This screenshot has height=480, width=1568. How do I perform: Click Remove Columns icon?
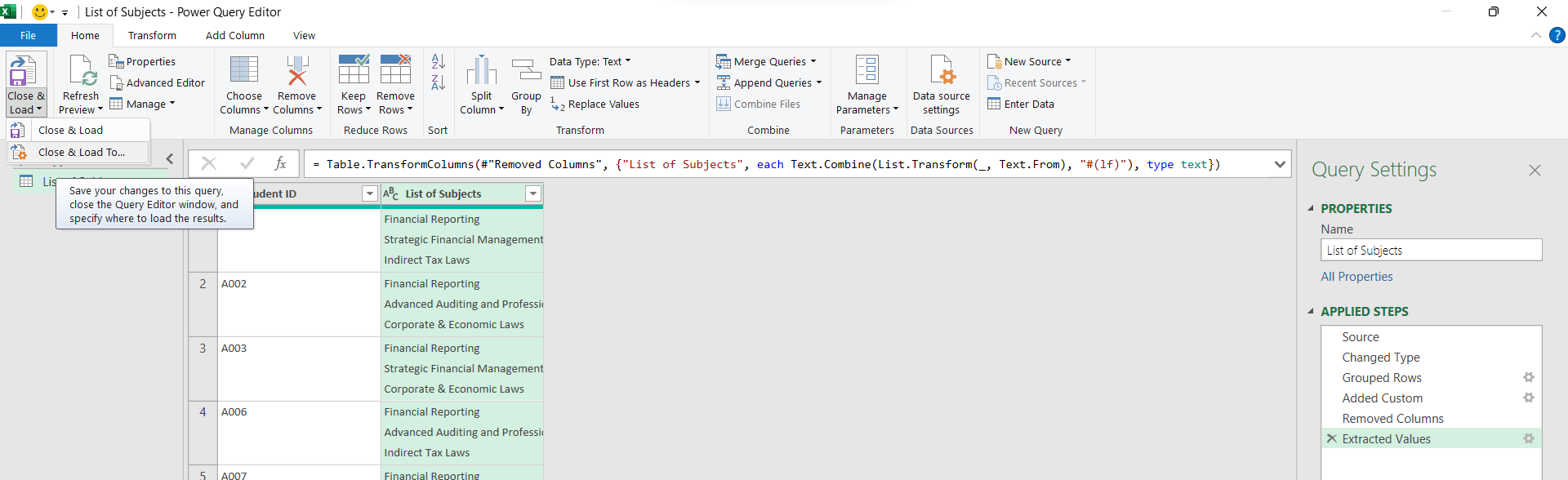pyautogui.click(x=297, y=71)
